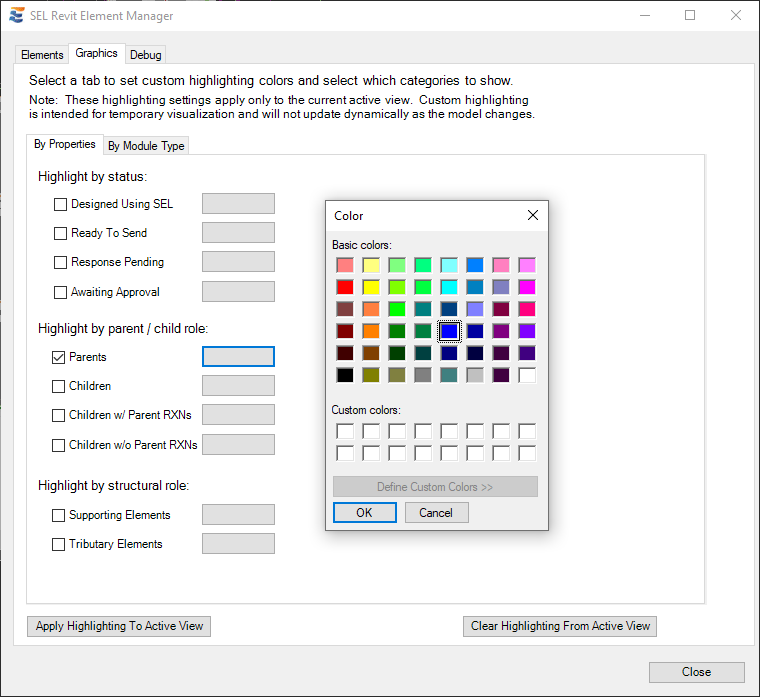Click the SEL Revit Element Manager app icon
Viewport: 760px width, 697px height.
point(16,16)
